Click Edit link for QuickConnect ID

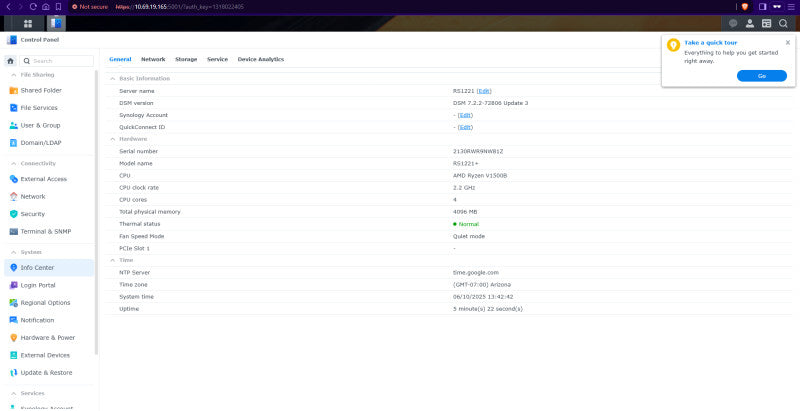click(465, 127)
